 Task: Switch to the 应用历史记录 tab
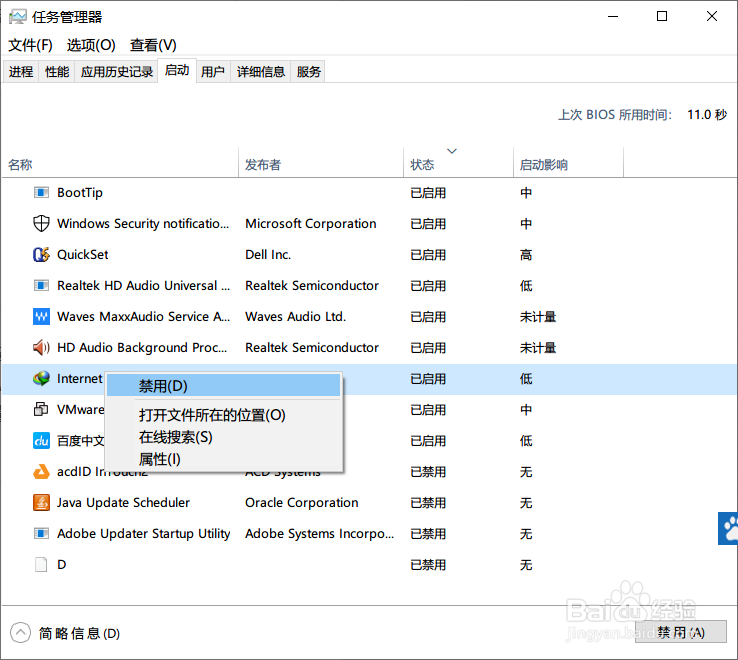tap(117, 72)
